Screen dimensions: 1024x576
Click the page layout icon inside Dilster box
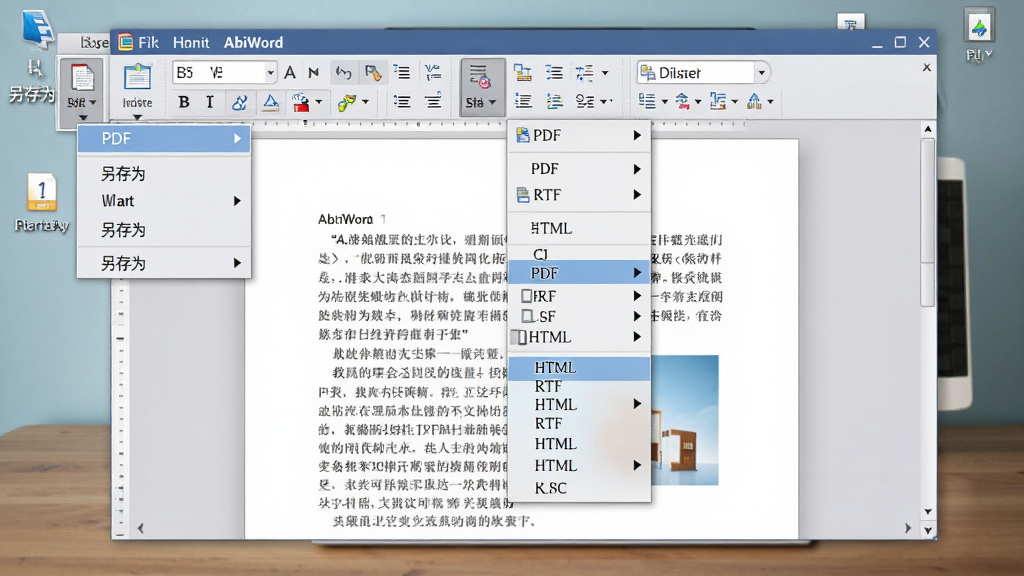pyautogui.click(x=647, y=72)
